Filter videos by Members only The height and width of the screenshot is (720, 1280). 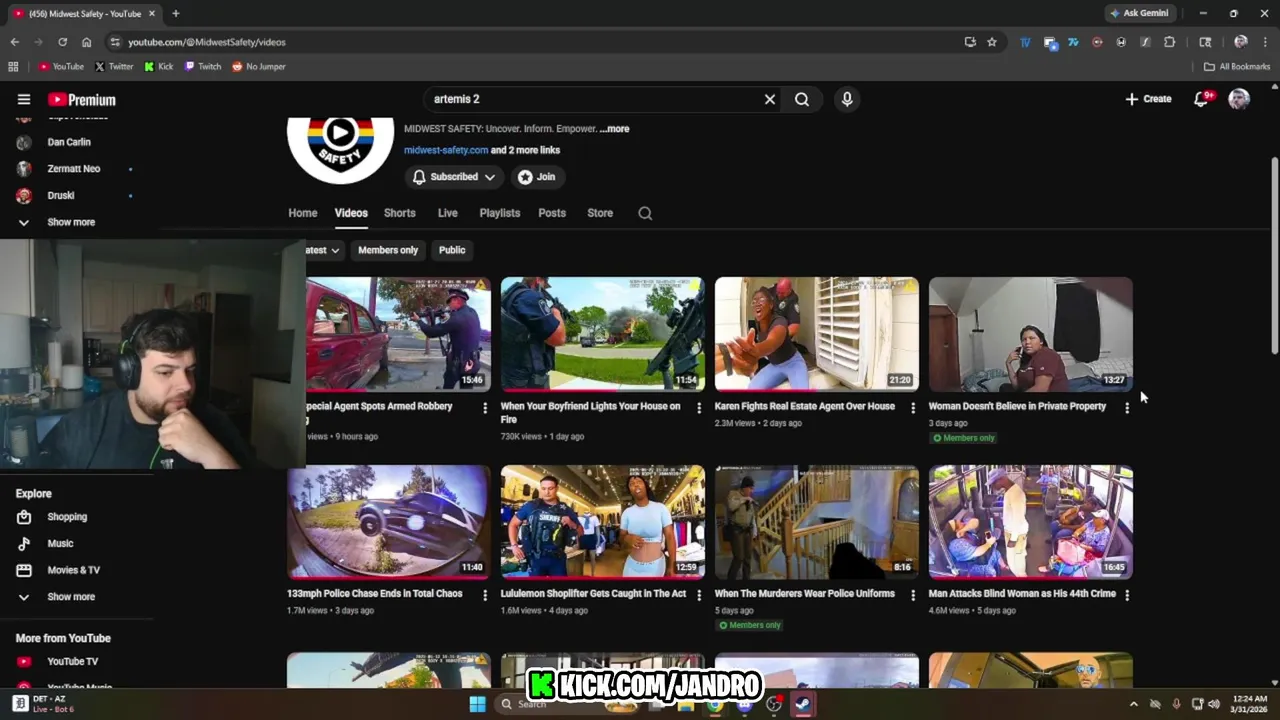[388, 250]
